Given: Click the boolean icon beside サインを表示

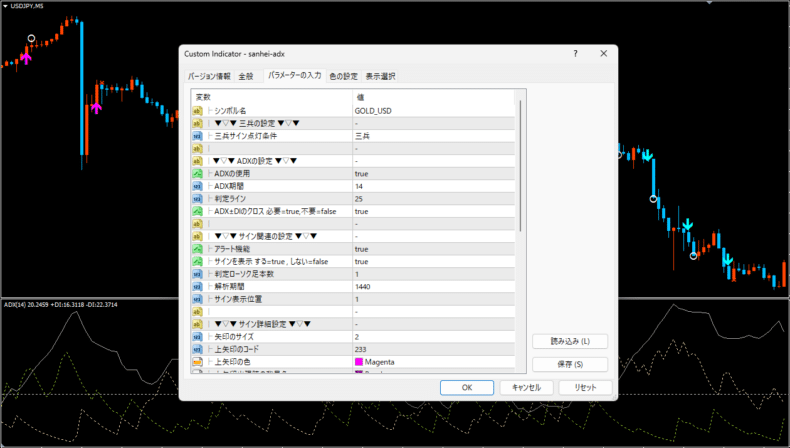Looking at the screenshot, I should pos(198,262).
